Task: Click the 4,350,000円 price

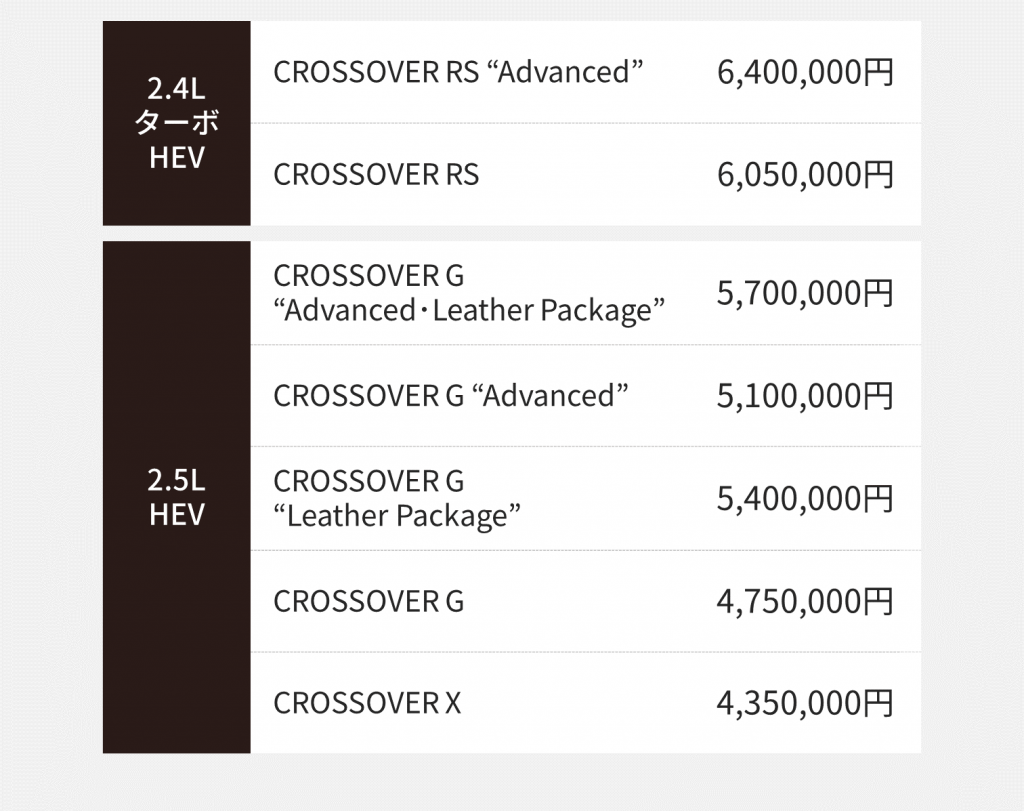Action: point(805,703)
